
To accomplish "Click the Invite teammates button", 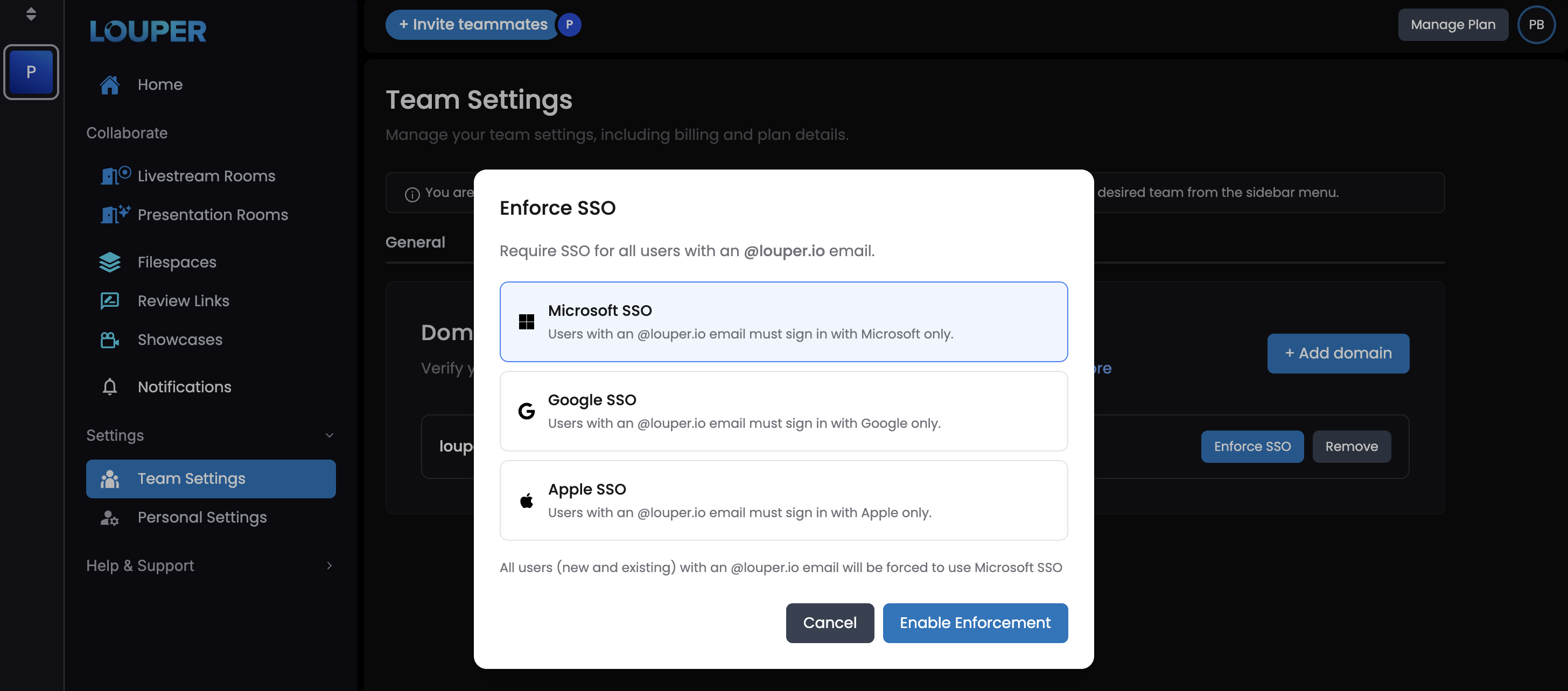I will pos(472,25).
